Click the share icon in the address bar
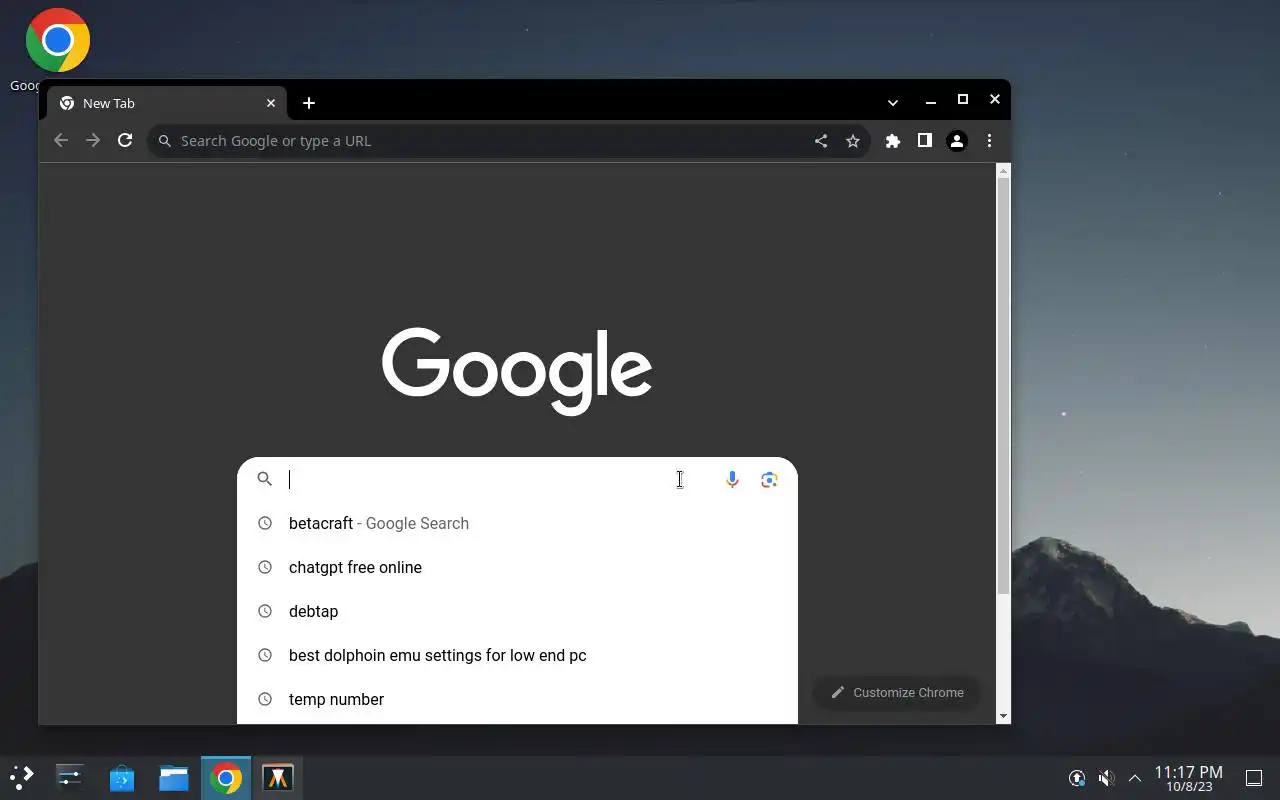The height and width of the screenshot is (800, 1280). [821, 141]
